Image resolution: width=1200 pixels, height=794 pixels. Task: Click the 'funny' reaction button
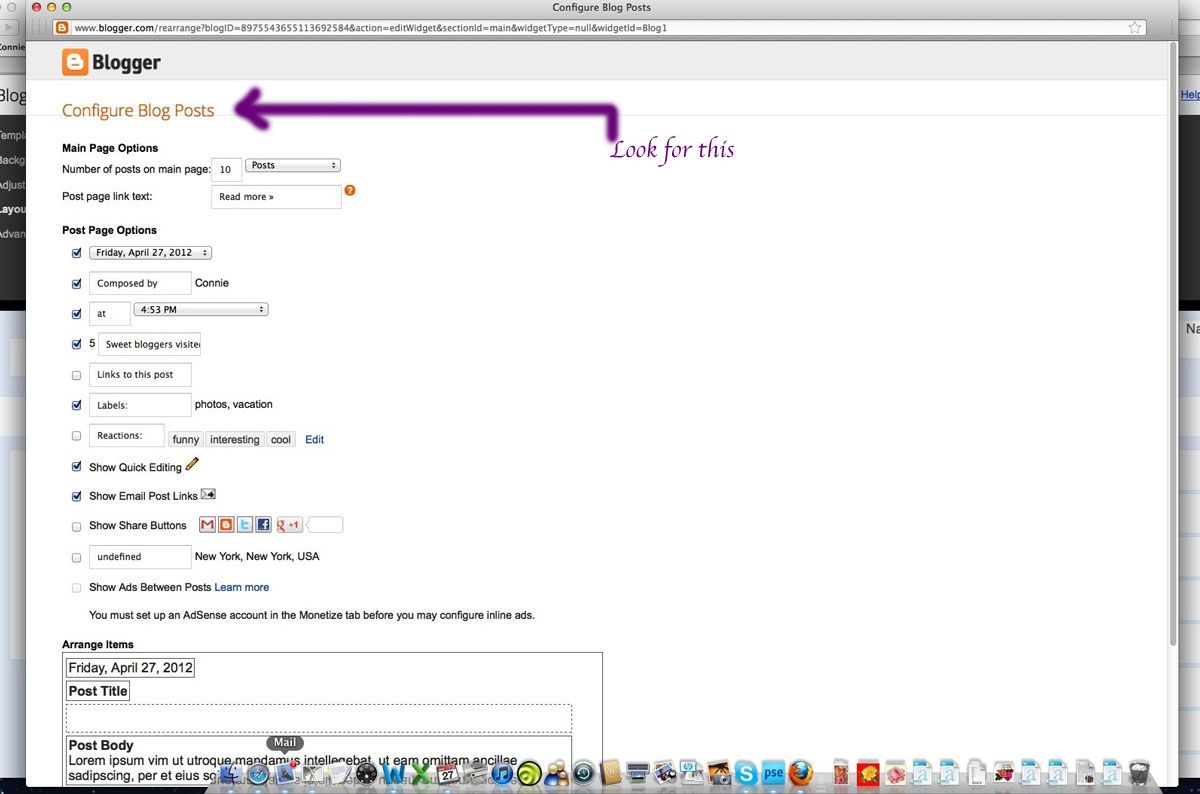186,440
